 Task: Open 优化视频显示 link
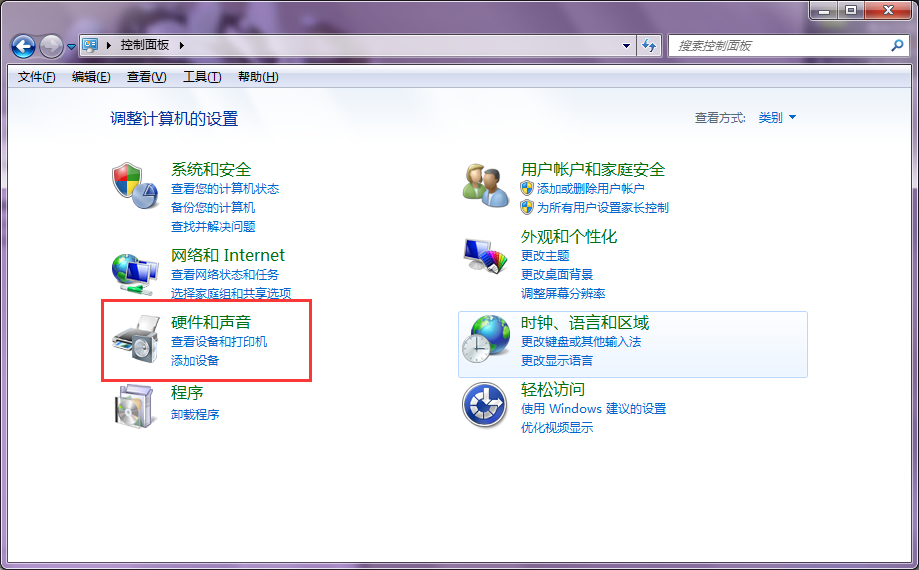tap(557, 427)
